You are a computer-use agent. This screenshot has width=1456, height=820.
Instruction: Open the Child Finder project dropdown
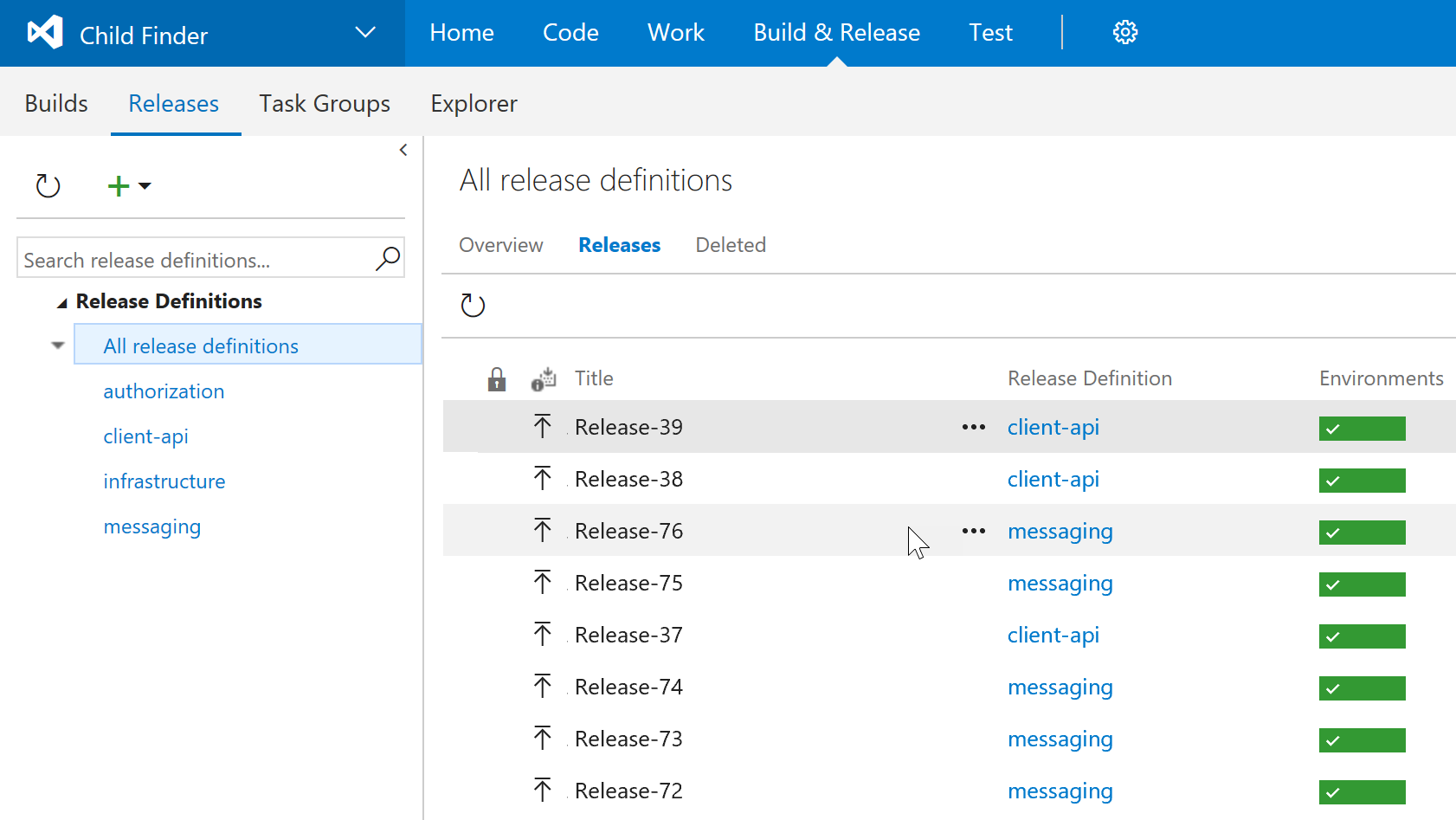pos(365,33)
